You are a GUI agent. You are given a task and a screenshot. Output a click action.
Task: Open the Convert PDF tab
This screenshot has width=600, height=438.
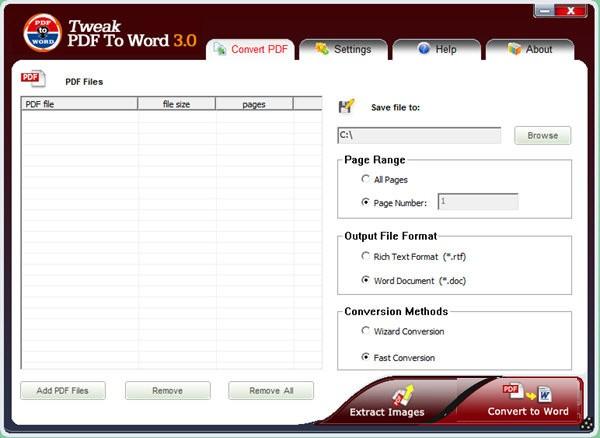(x=251, y=49)
